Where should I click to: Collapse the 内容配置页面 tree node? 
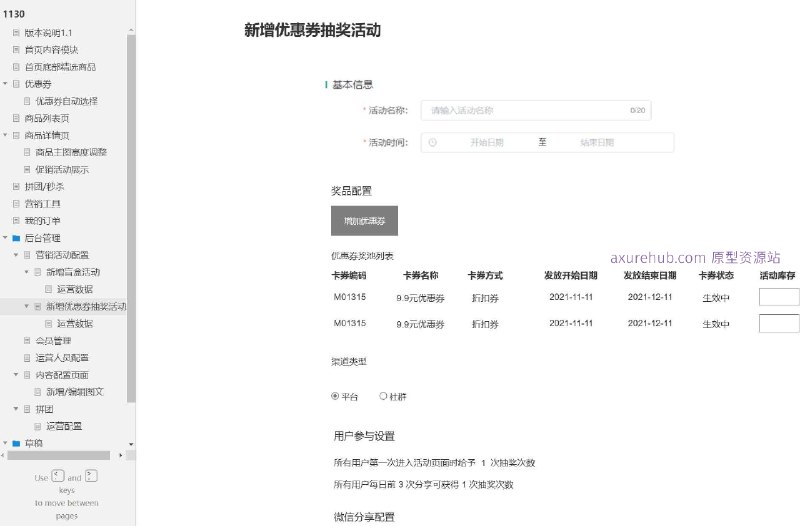click(16, 374)
